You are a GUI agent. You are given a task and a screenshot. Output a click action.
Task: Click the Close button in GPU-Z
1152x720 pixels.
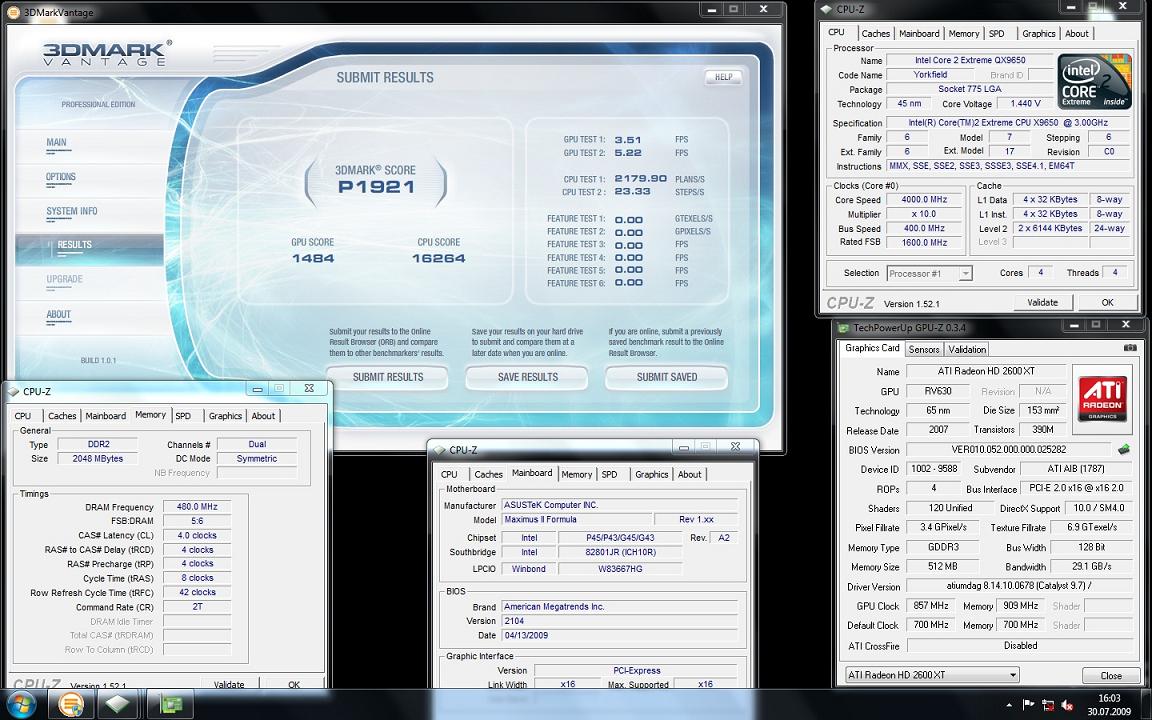click(1111, 675)
